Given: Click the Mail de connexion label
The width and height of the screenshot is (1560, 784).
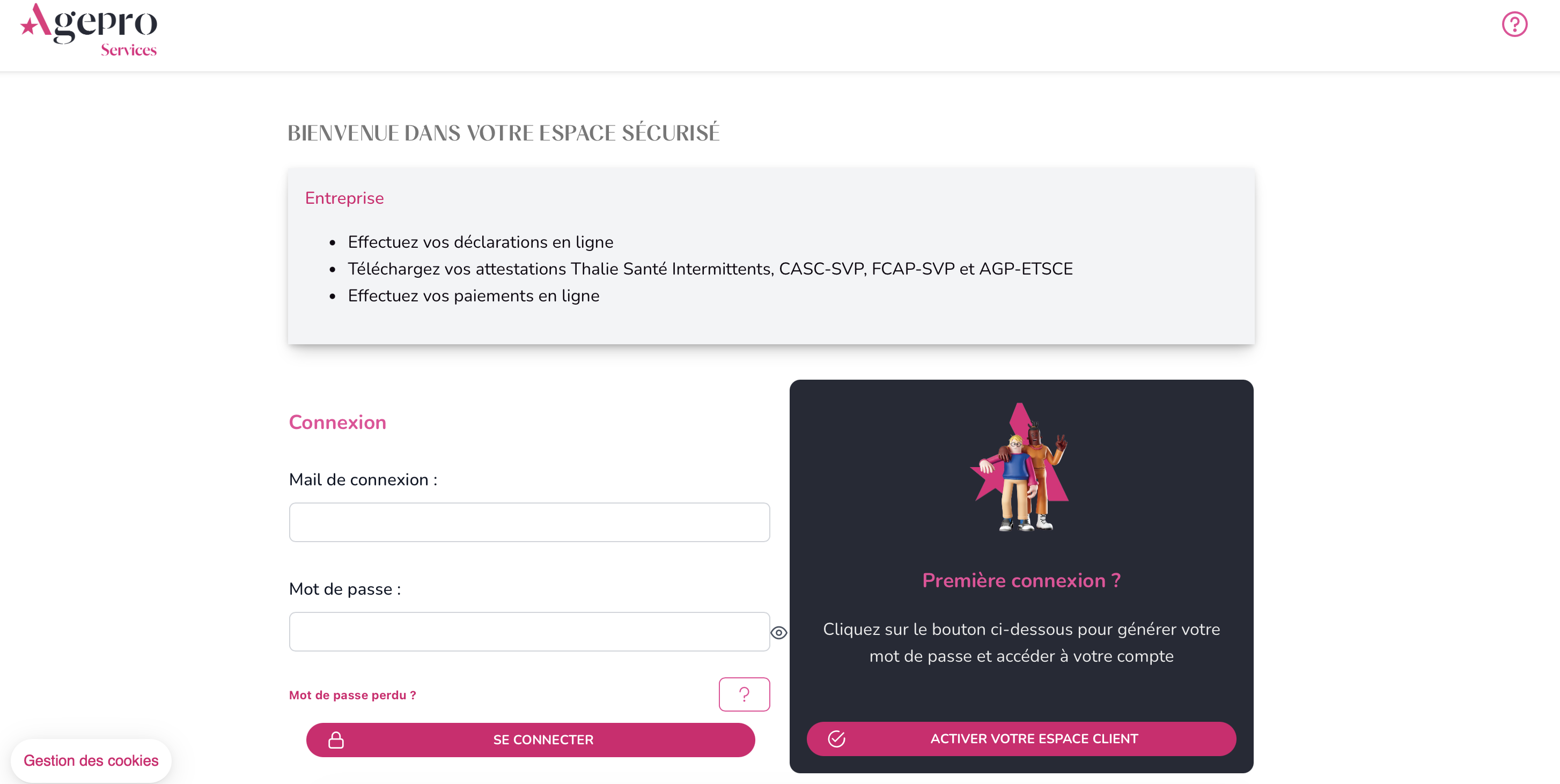Looking at the screenshot, I should [x=363, y=479].
